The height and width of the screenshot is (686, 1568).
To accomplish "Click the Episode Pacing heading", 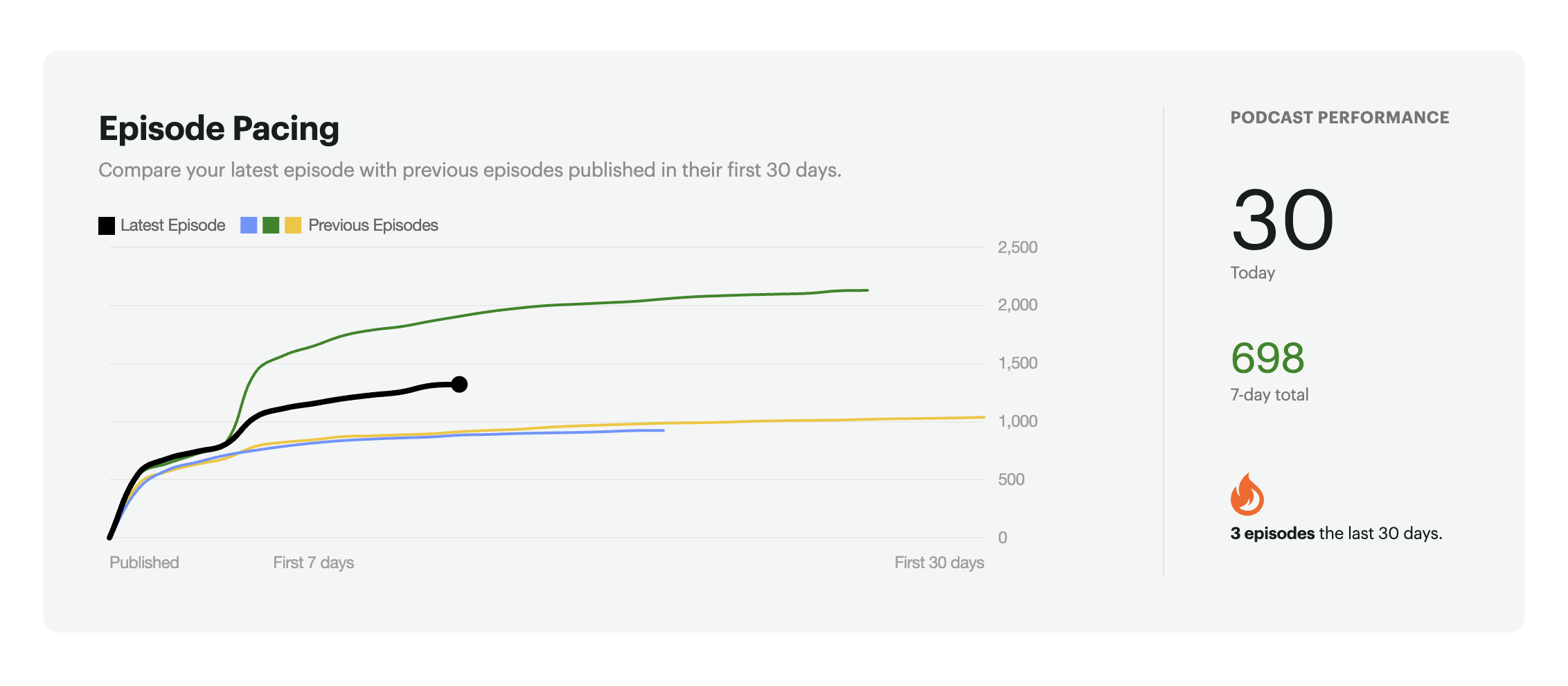I will tap(219, 129).
